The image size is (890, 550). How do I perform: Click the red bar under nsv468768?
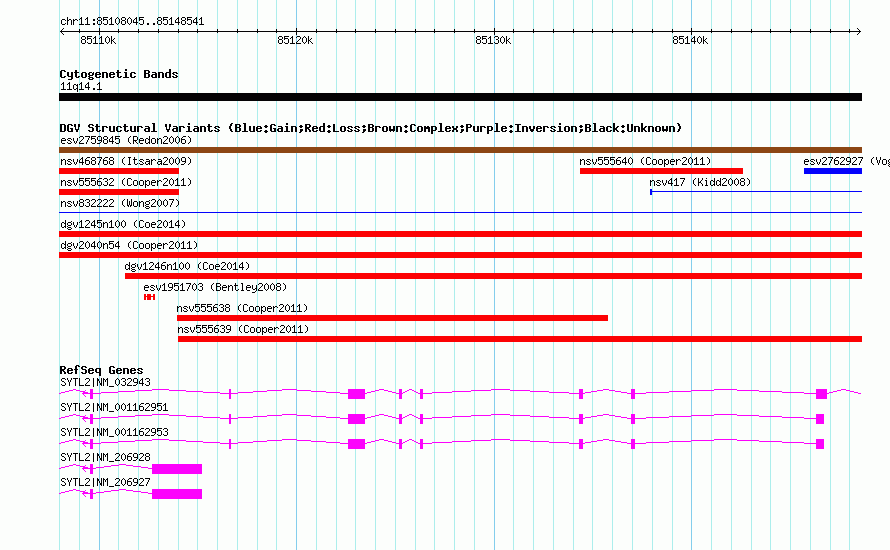click(x=119, y=171)
